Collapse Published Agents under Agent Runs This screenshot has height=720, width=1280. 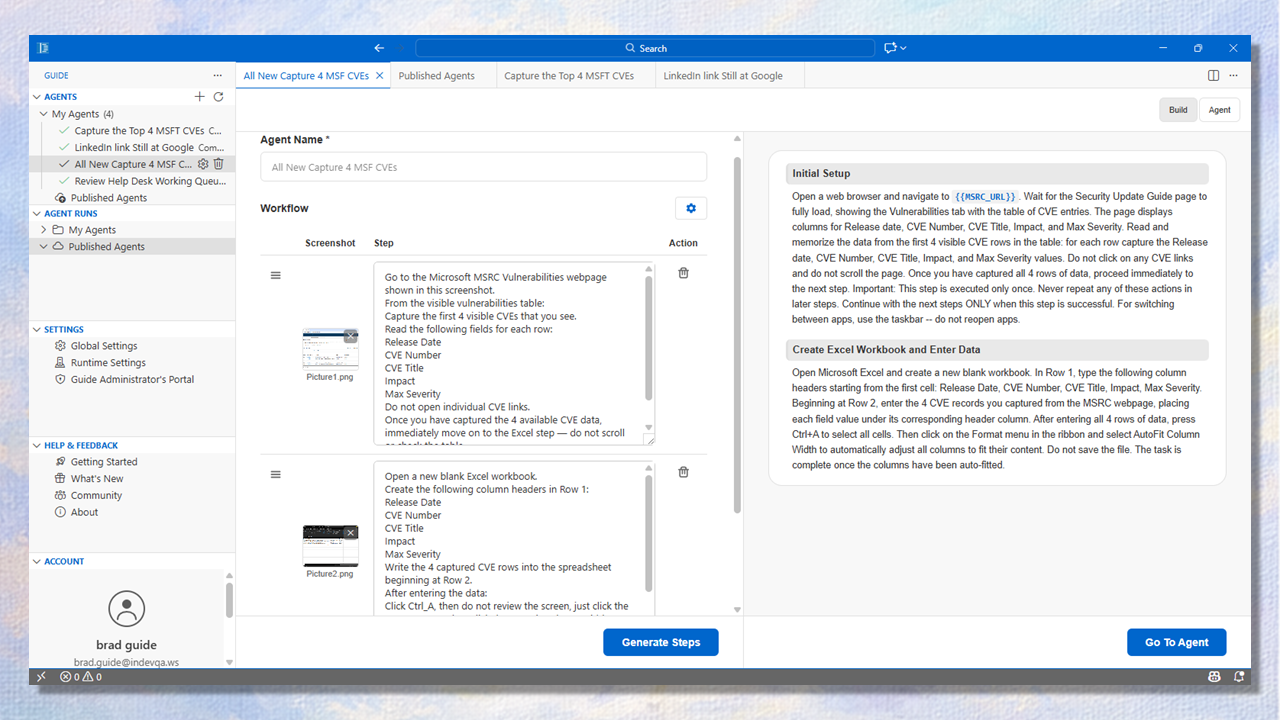44,246
